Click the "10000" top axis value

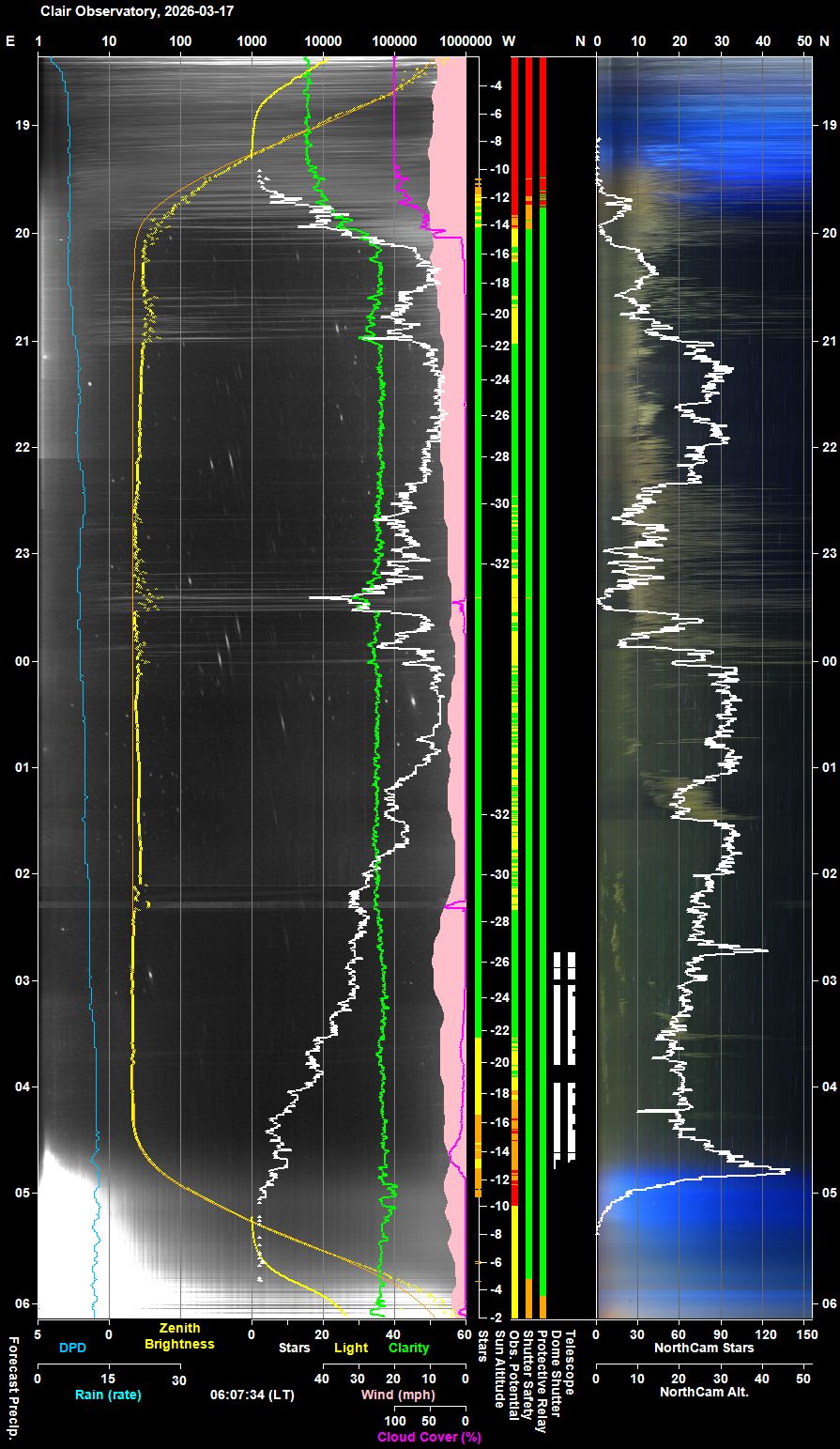pos(323,41)
